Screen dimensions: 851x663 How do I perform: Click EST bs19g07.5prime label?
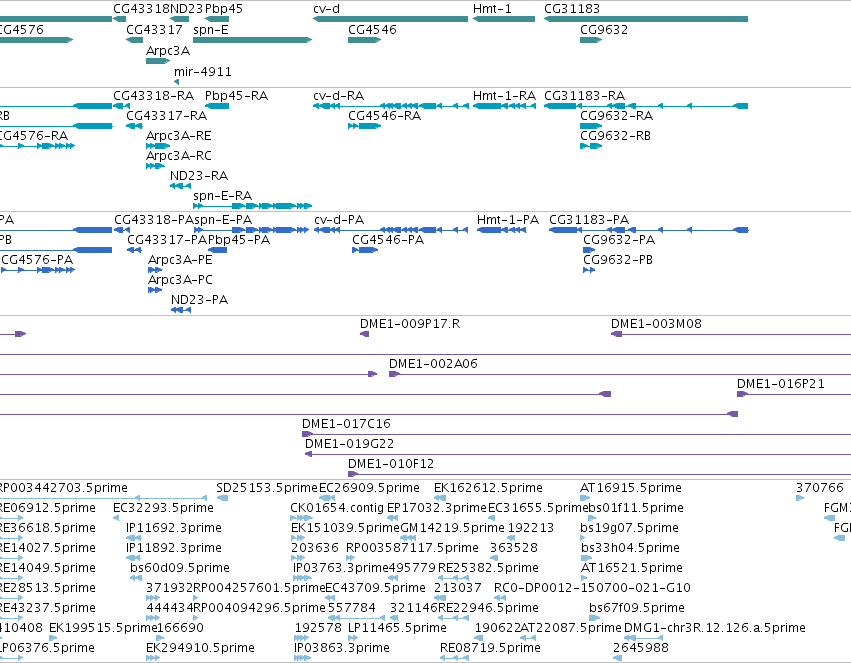(629, 528)
